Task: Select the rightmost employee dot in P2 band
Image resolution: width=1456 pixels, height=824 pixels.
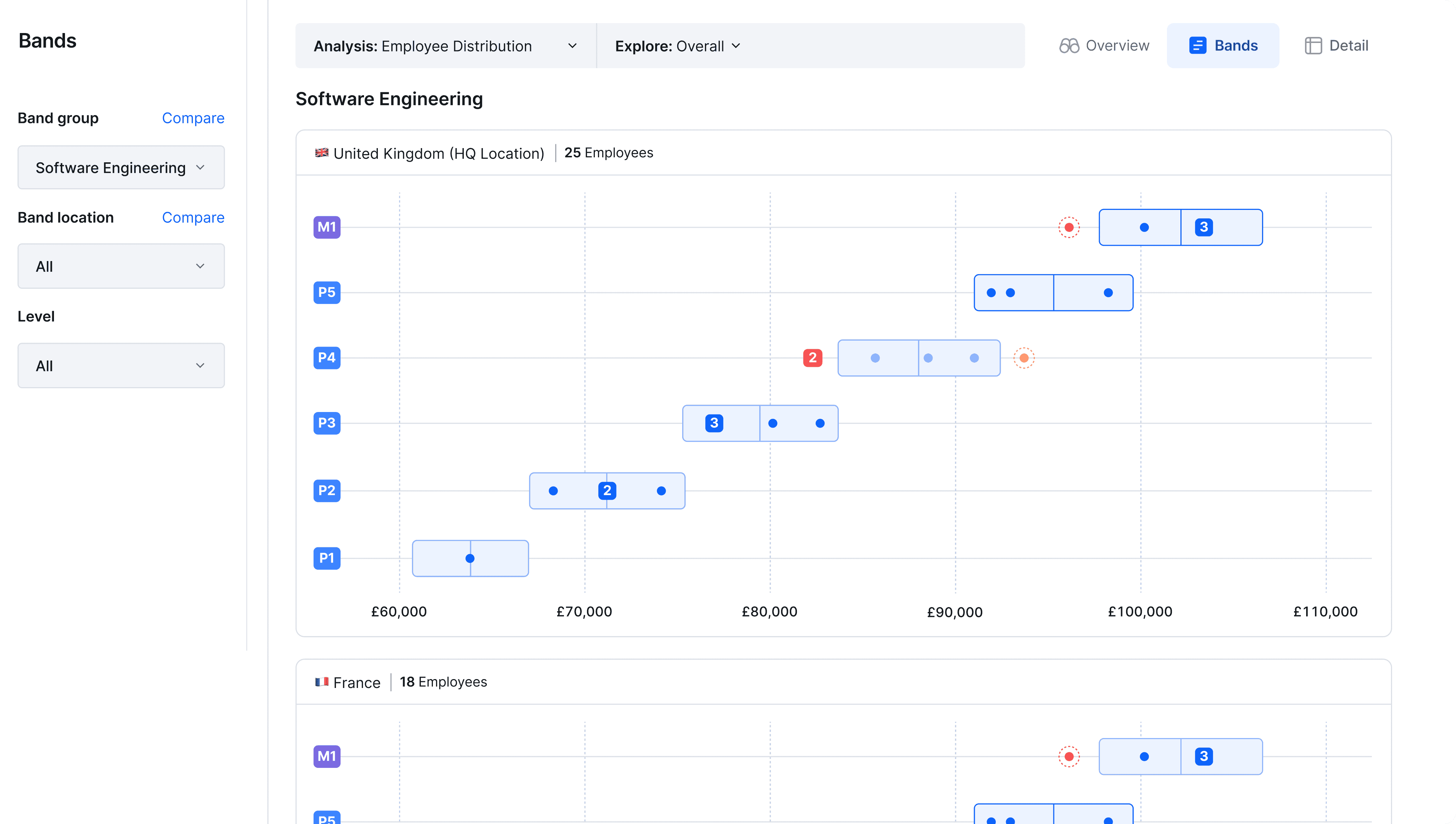Action: tap(661, 490)
